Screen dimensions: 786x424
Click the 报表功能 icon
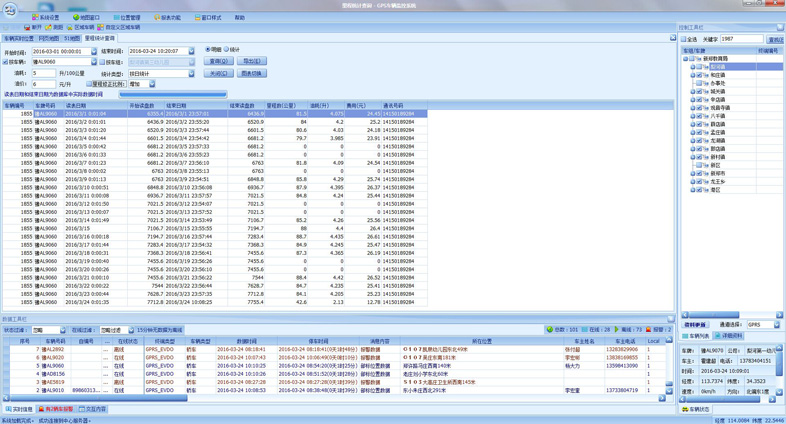tap(156, 18)
